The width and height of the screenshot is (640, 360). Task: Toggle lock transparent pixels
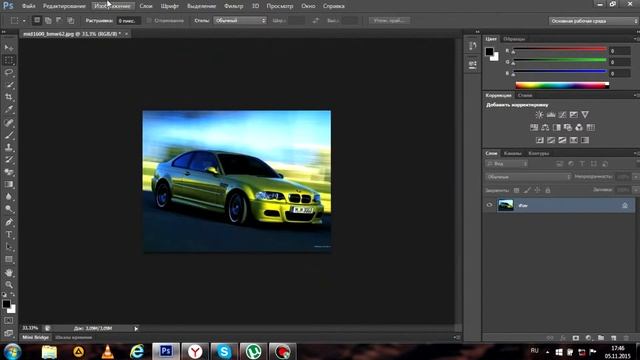tap(516, 190)
